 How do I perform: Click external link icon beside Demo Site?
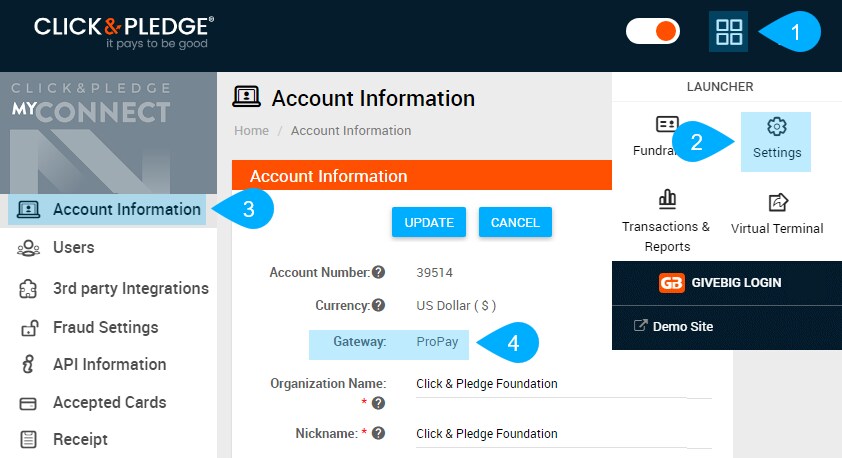click(640, 325)
